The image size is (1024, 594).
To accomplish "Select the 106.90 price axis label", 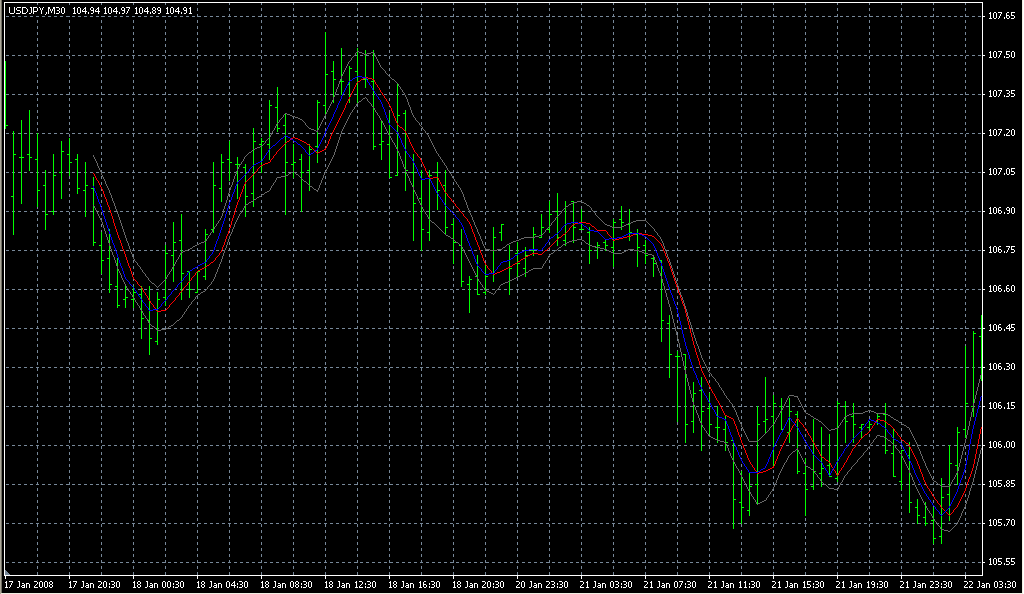I will 1002,211.
